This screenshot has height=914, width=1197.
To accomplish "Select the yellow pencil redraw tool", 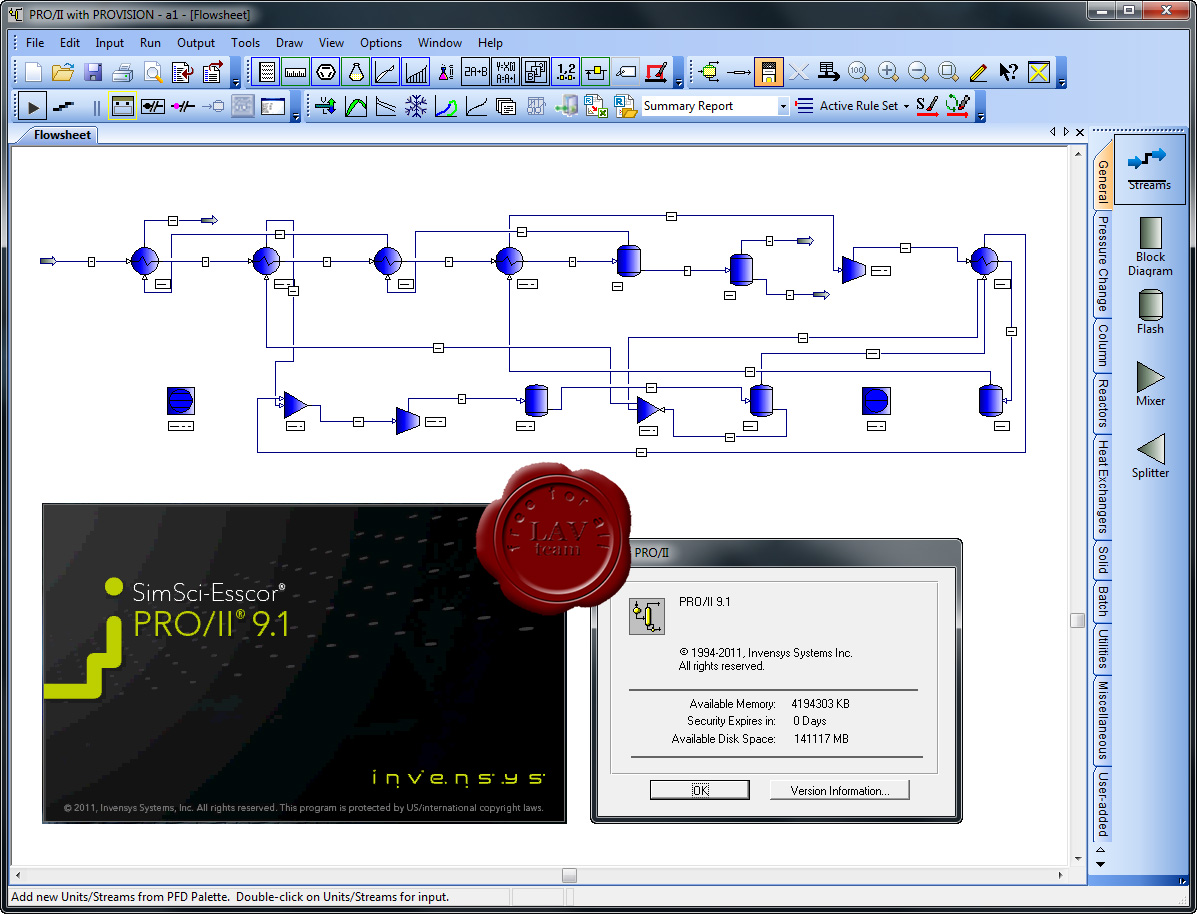I will coord(978,73).
